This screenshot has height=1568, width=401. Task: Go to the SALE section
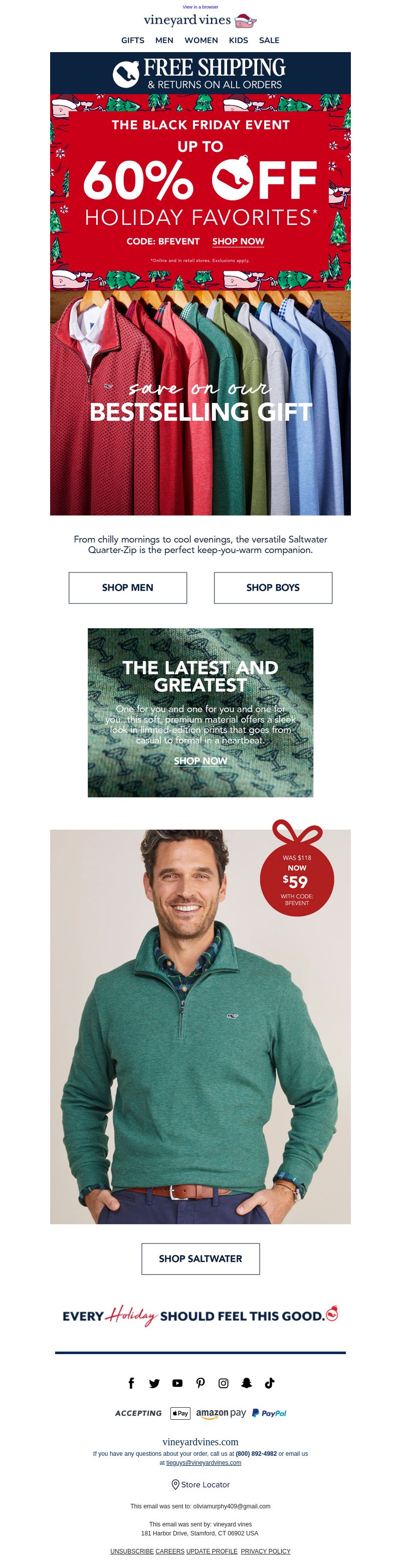point(269,40)
